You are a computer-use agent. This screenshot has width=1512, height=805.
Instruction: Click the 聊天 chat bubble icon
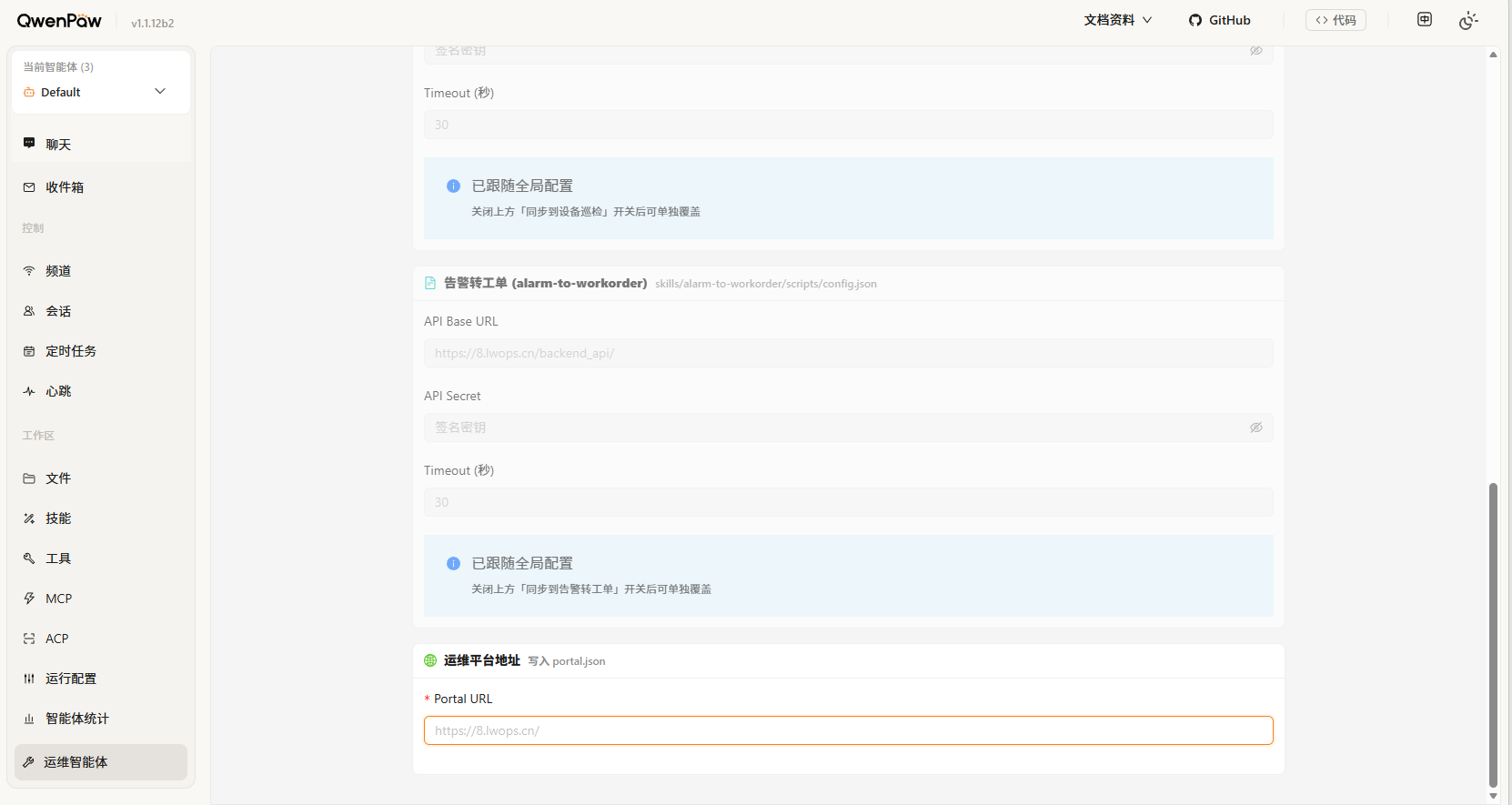coord(29,144)
